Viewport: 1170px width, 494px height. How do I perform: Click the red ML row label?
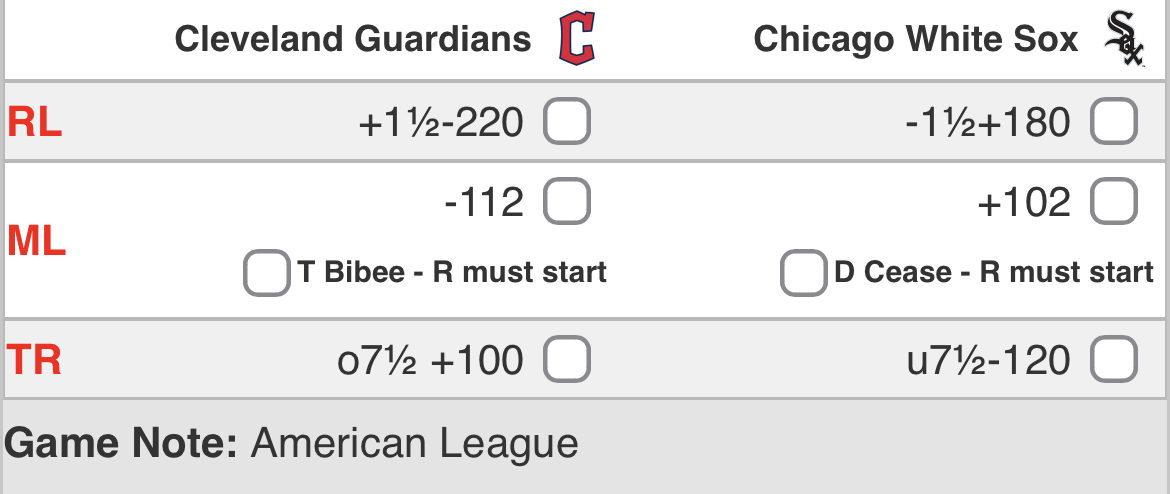[x=37, y=241]
